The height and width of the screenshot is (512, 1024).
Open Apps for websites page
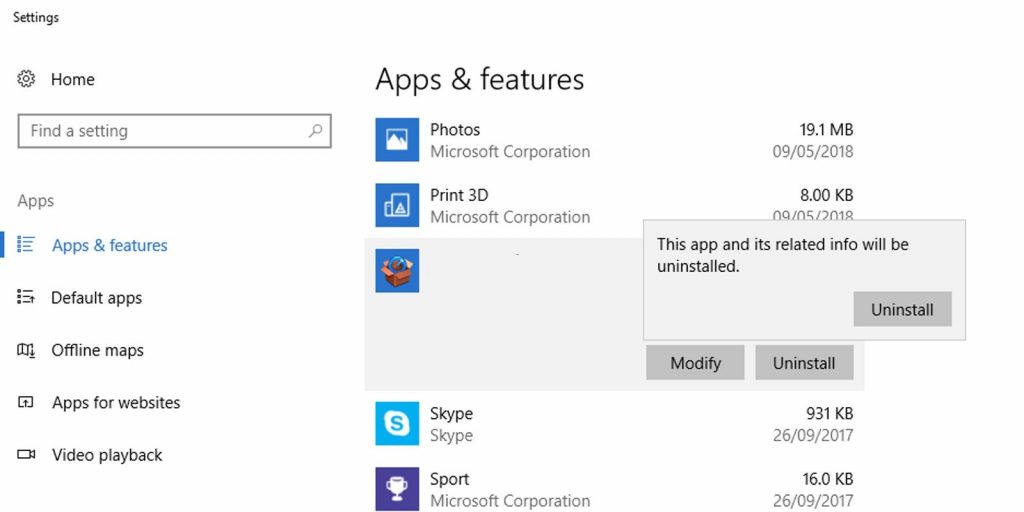116,403
